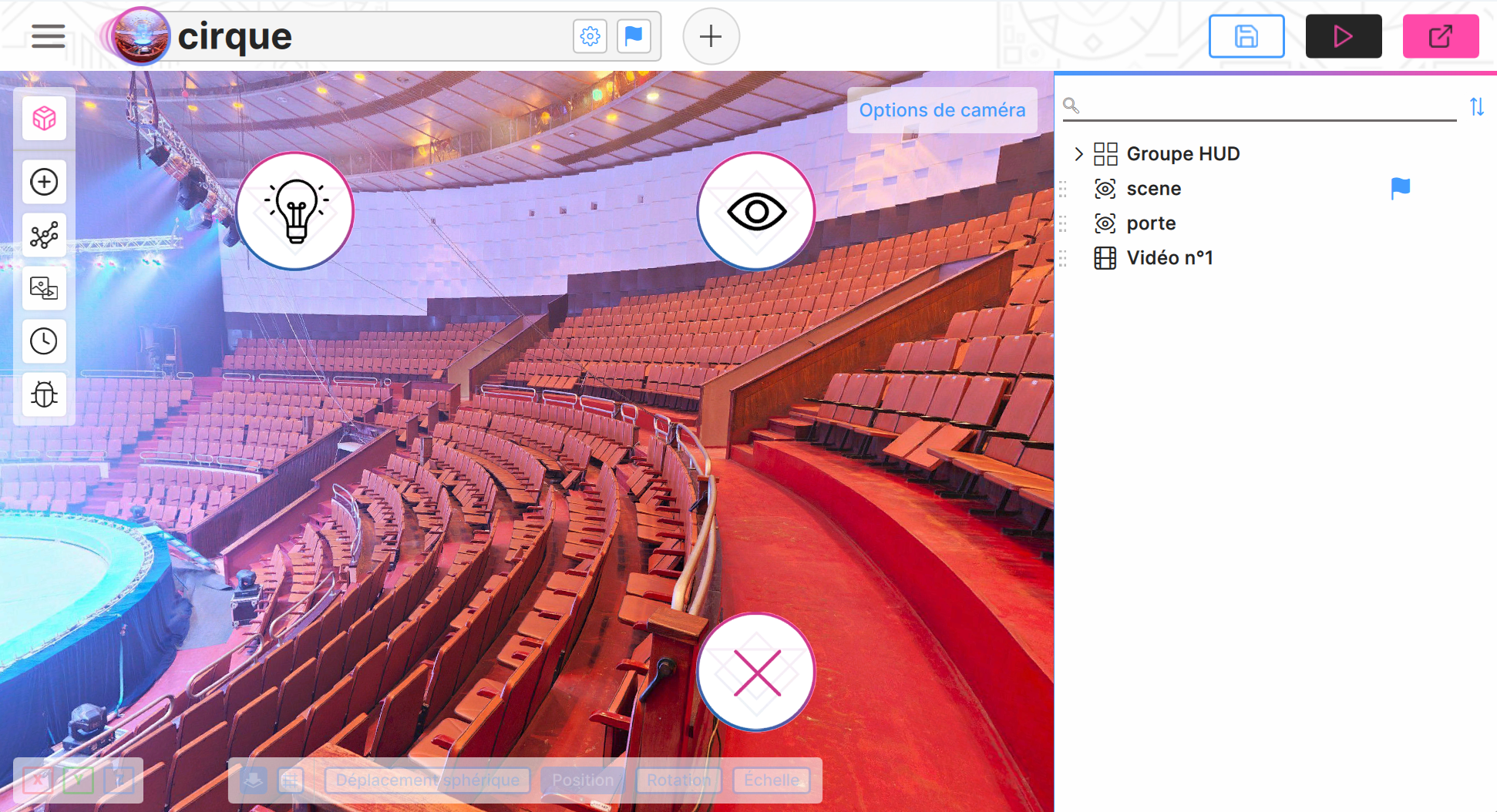Viewport: 1497px width, 812px height.
Task: Focus the hierarchy search field
Action: point(1260,106)
